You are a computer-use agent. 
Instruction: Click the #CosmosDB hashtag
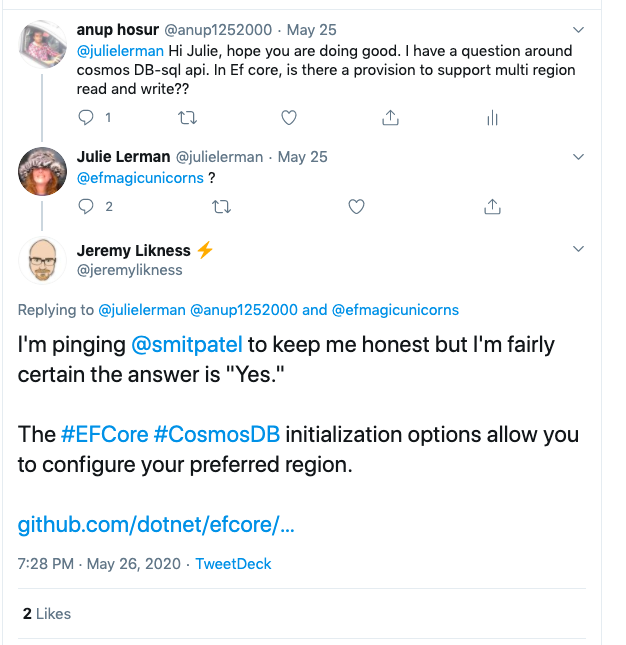pyautogui.click(x=218, y=436)
